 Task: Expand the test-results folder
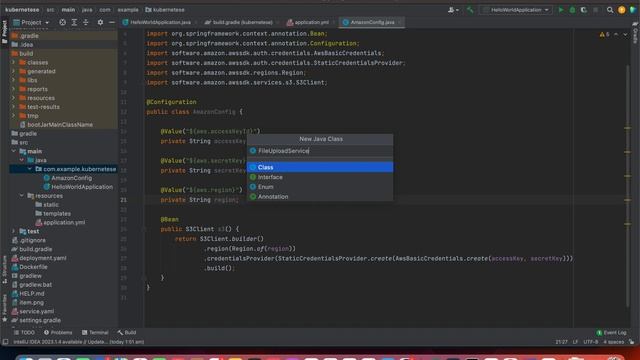13,107
